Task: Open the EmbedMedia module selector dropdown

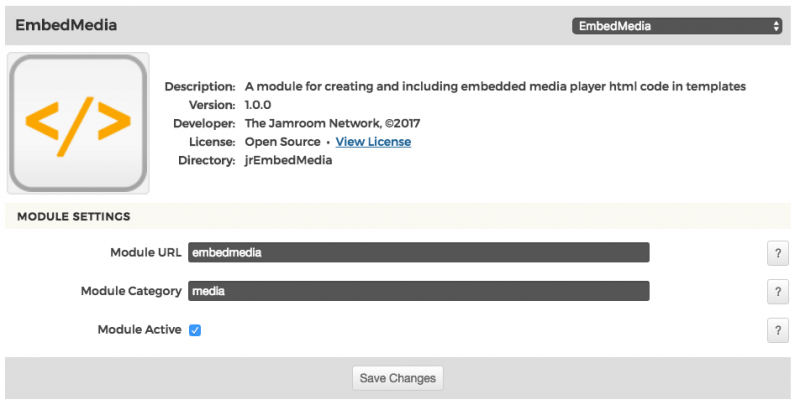Action: click(x=677, y=26)
